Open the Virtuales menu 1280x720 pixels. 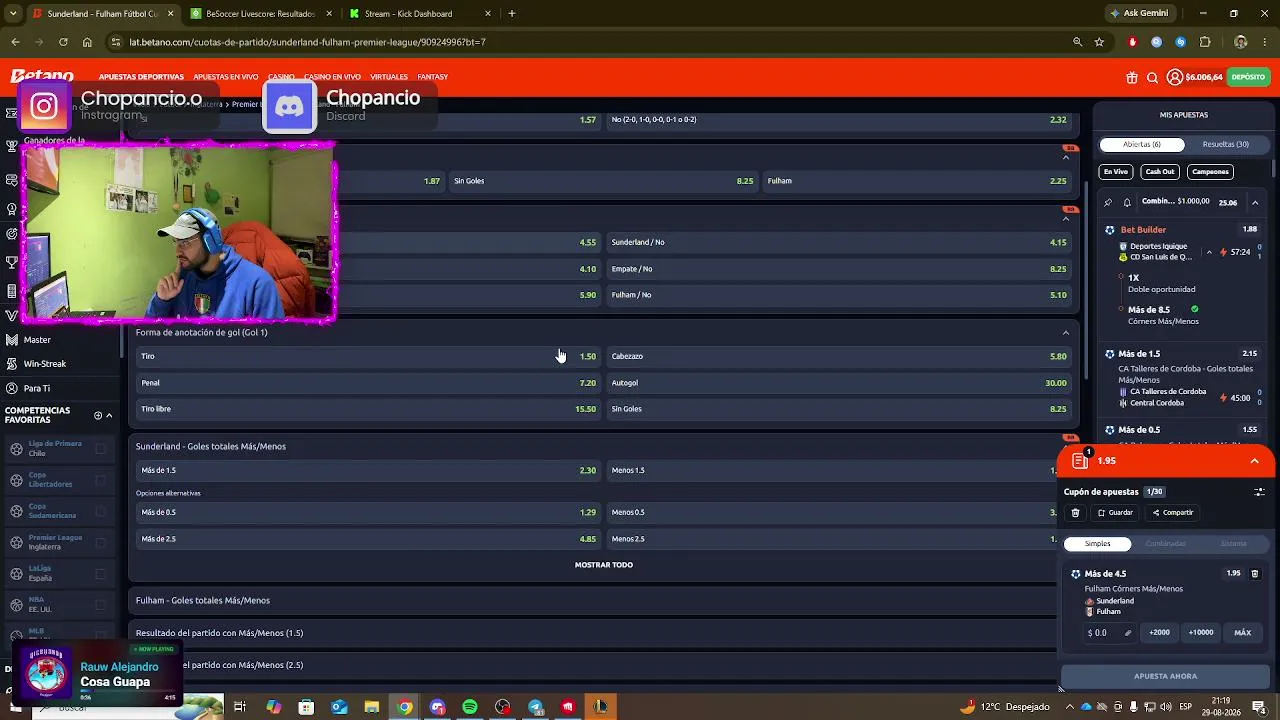point(389,77)
